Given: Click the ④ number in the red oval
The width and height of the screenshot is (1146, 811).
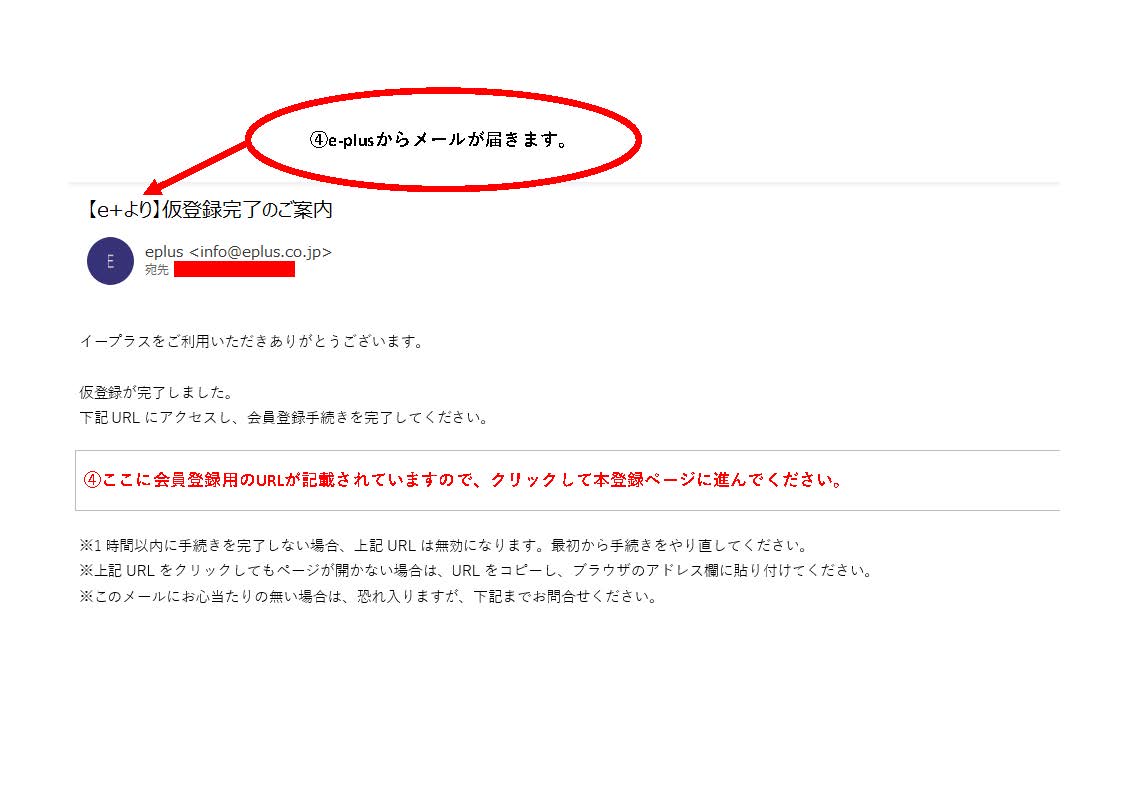Looking at the screenshot, I should pyautogui.click(x=319, y=139).
